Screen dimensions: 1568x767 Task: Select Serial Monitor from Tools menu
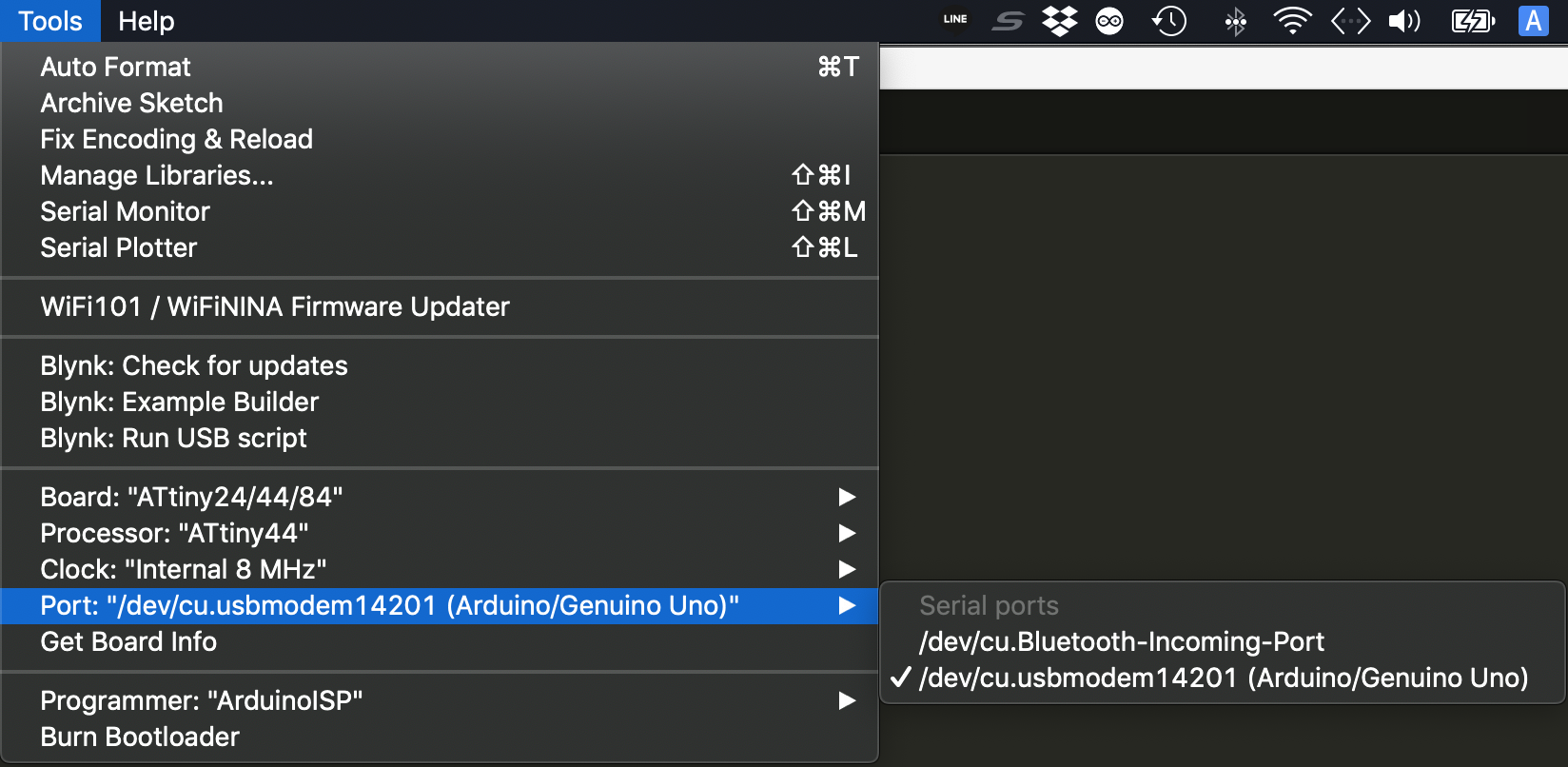pyautogui.click(x=125, y=211)
